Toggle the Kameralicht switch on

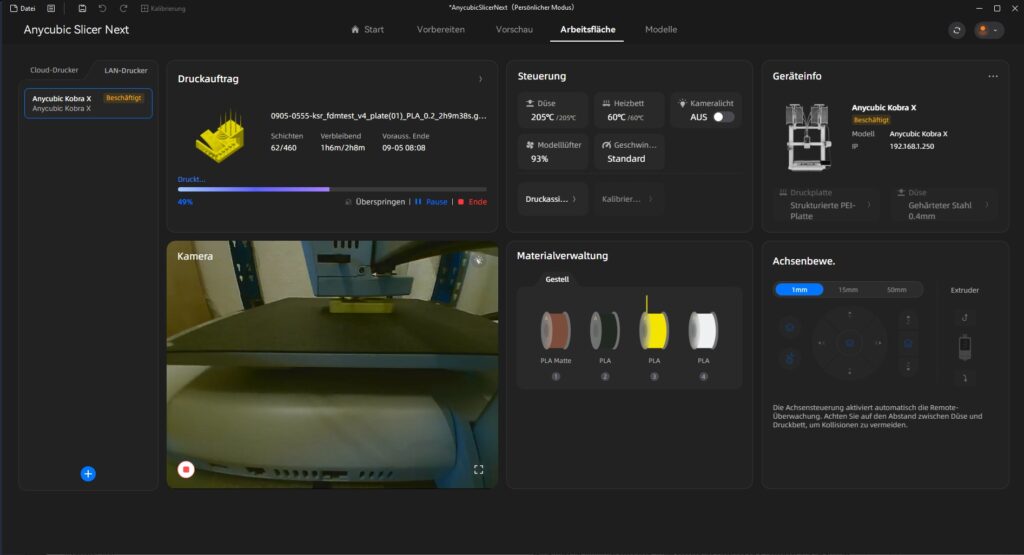(x=723, y=117)
